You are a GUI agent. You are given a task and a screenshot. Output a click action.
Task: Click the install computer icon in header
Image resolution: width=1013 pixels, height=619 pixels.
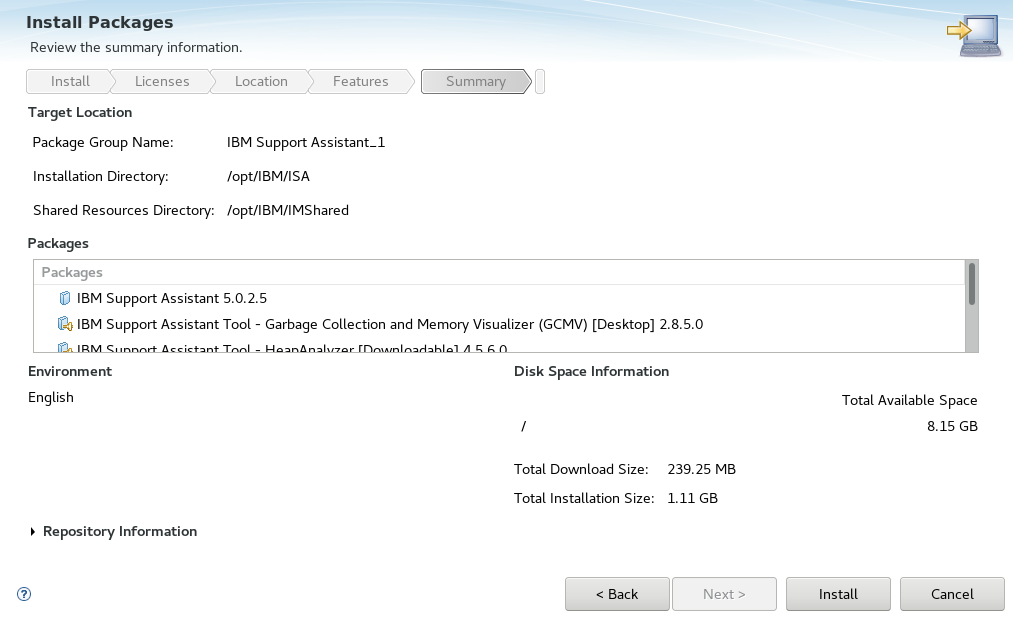[x=974, y=35]
